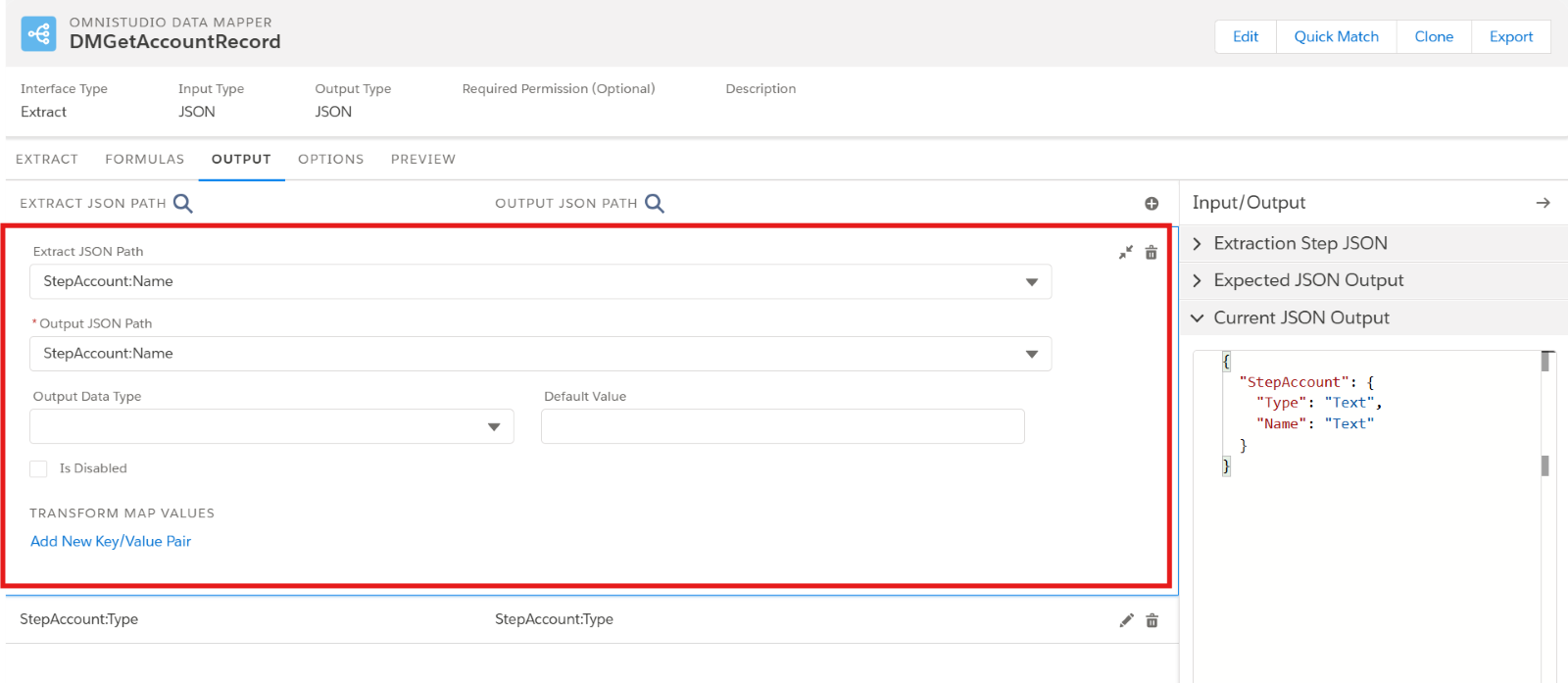Expand the Extraction Step JSON section
This screenshot has width=1568, height=683.
1299,243
